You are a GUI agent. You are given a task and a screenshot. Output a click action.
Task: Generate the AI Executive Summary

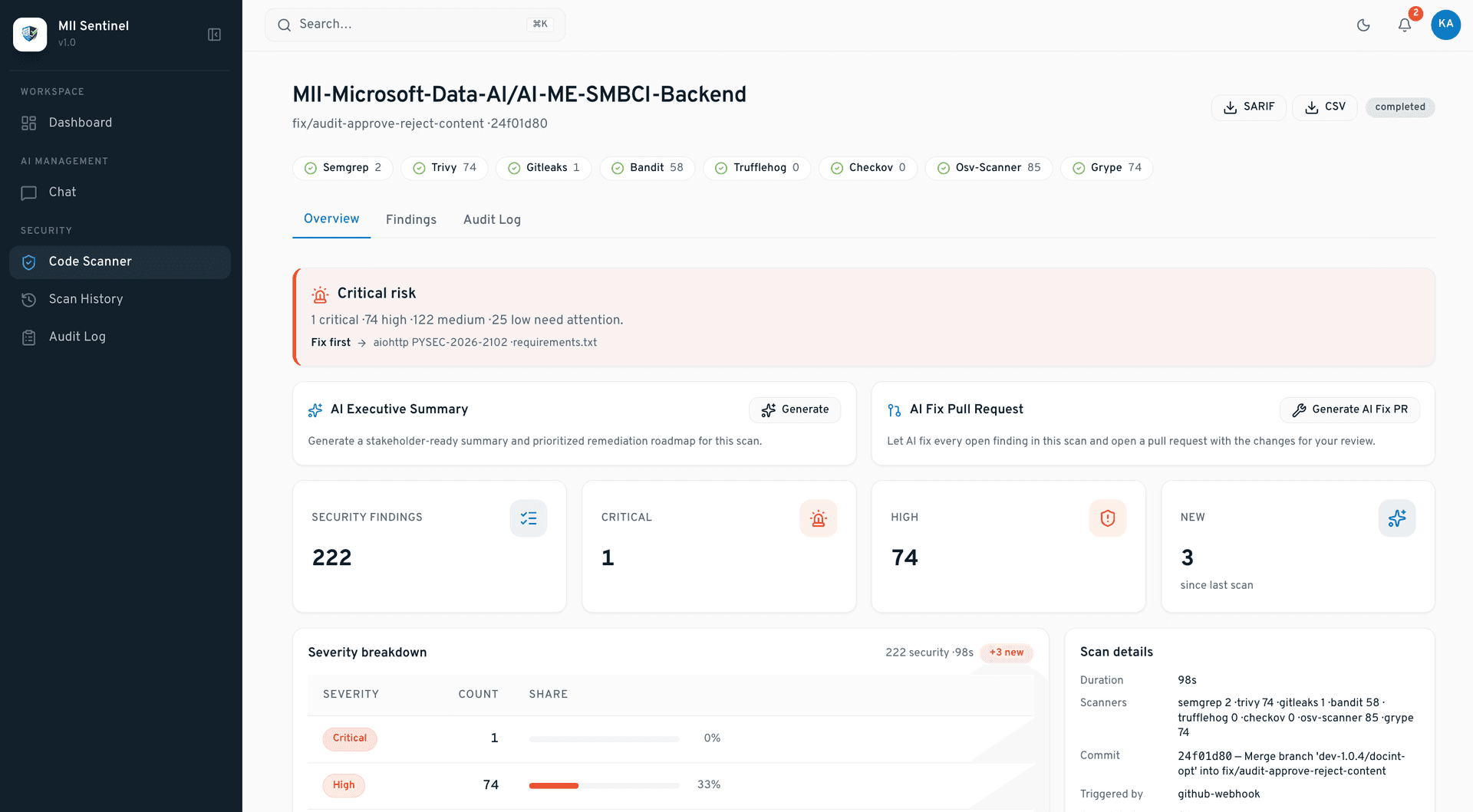coord(795,410)
